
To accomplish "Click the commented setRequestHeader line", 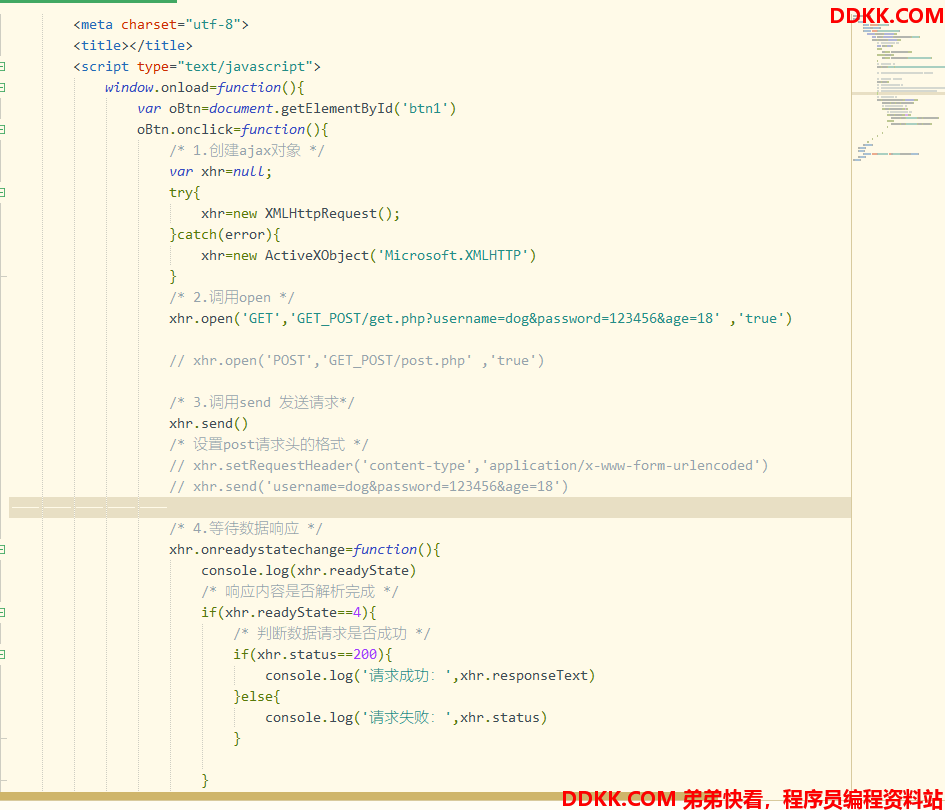I will tap(469, 466).
